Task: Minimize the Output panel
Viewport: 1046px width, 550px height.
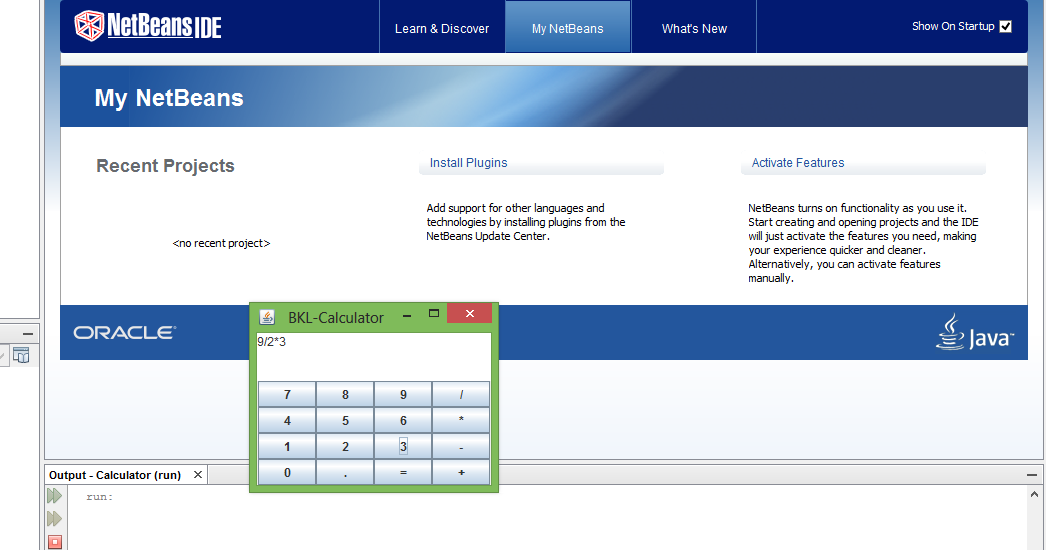Action: click(1032, 475)
